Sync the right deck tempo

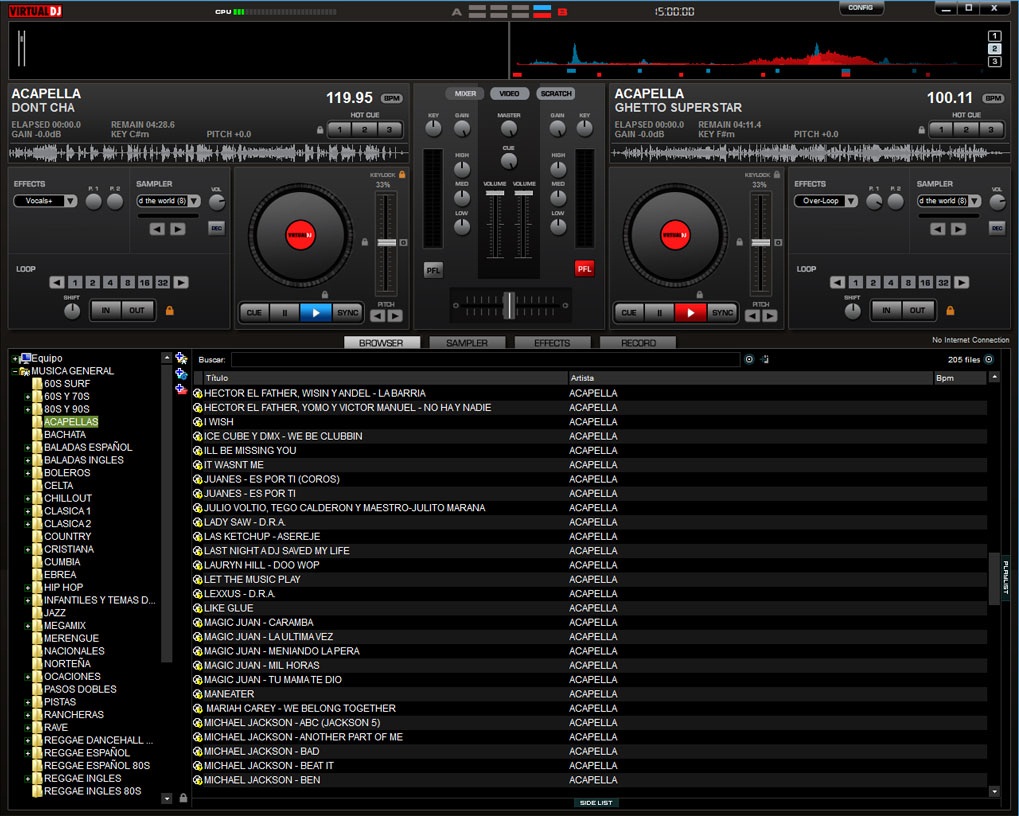pos(722,312)
